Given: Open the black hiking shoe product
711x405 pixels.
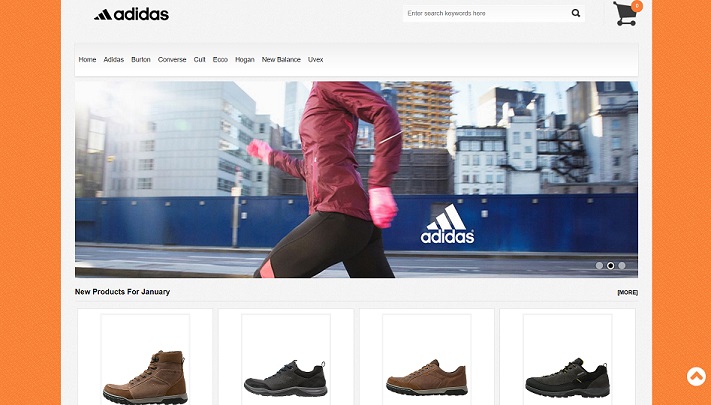Looking at the screenshot, I should click(x=567, y=359).
